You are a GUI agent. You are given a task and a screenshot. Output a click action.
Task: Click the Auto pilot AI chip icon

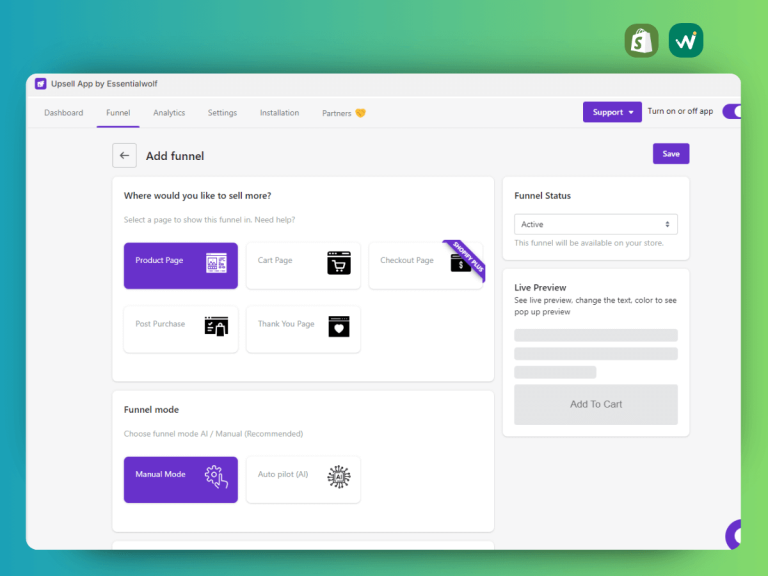(339, 477)
